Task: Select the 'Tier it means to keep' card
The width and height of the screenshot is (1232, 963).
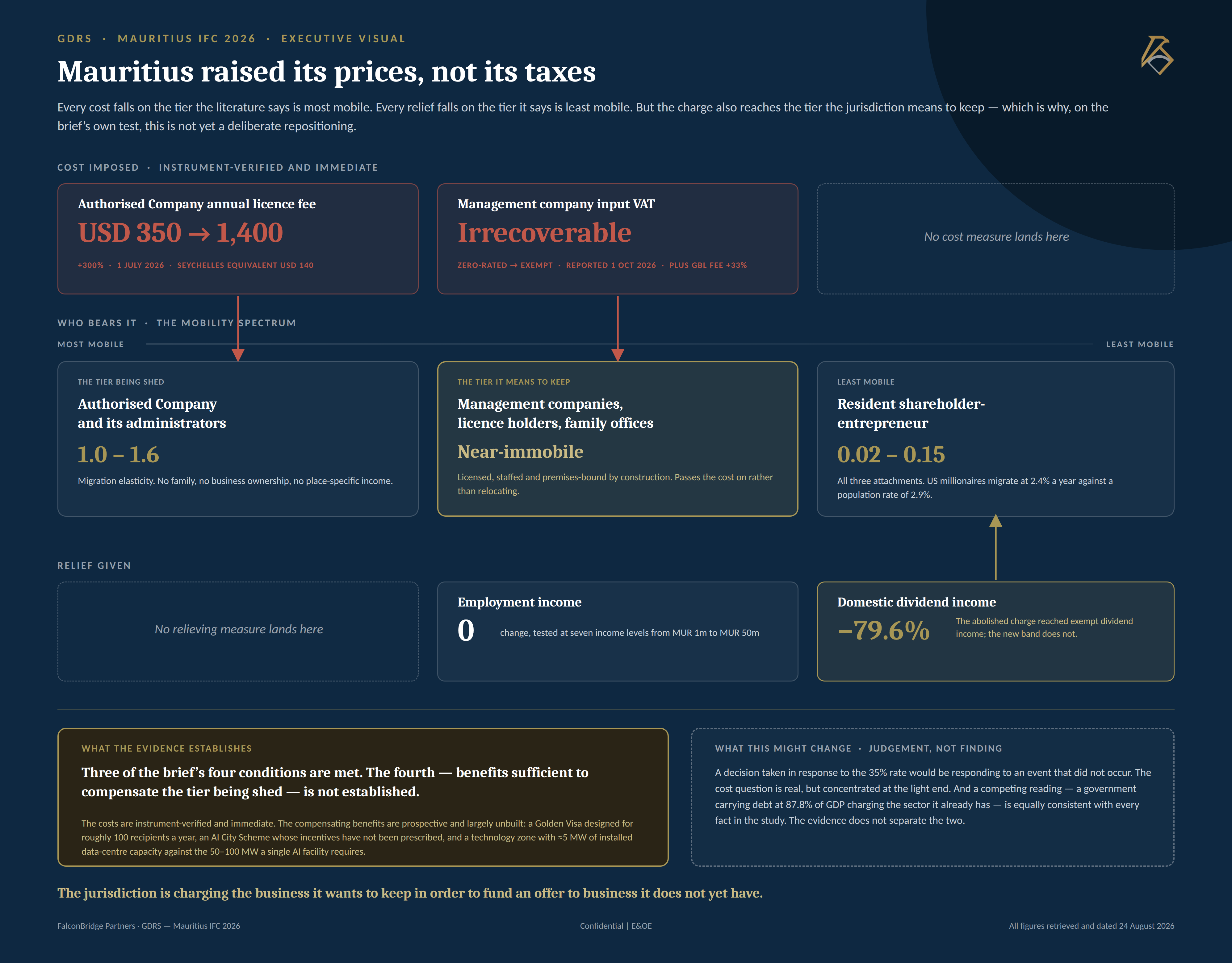Action: pyautogui.click(x=618, y=439)
